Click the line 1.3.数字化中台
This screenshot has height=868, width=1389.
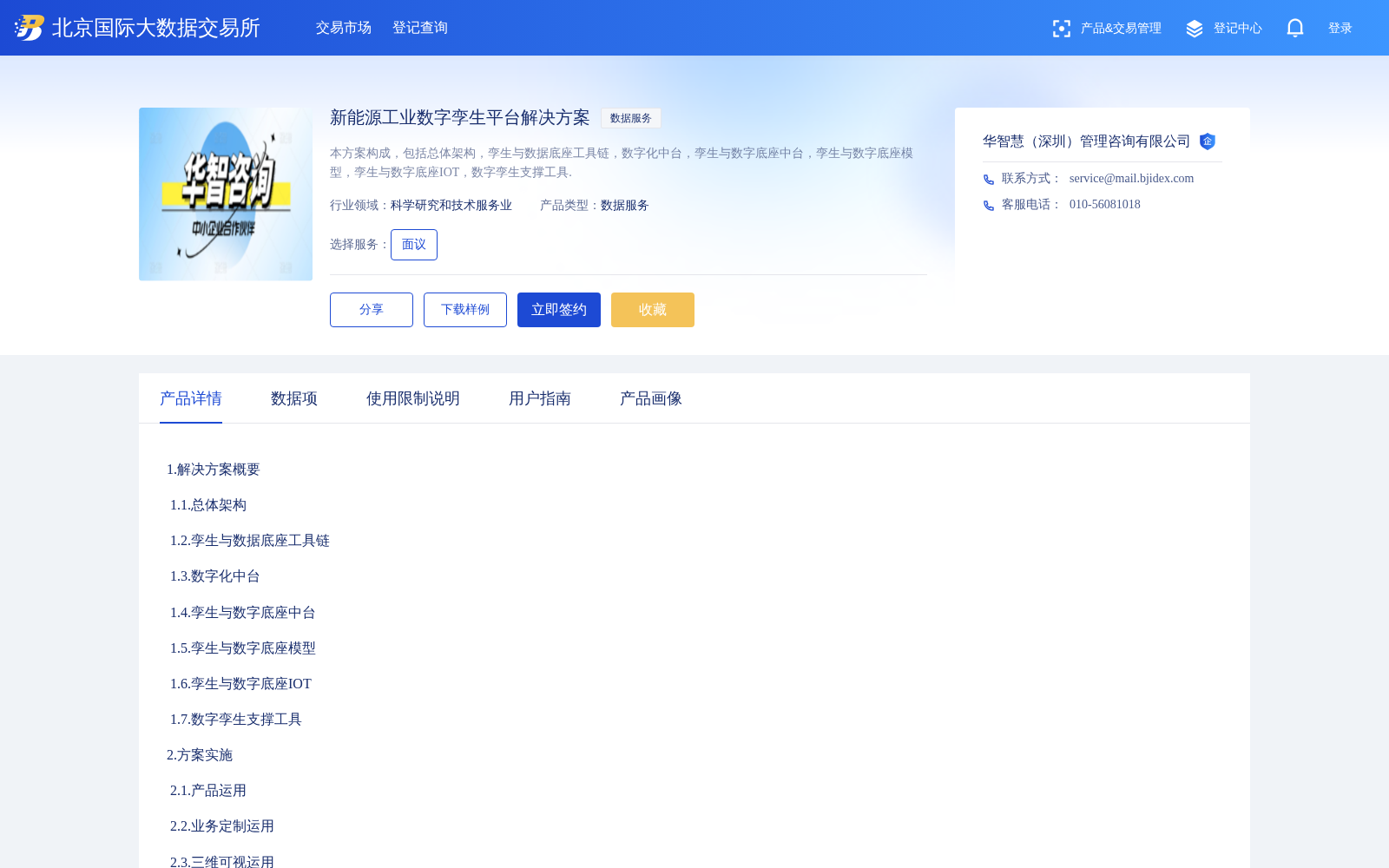point(215,576)
